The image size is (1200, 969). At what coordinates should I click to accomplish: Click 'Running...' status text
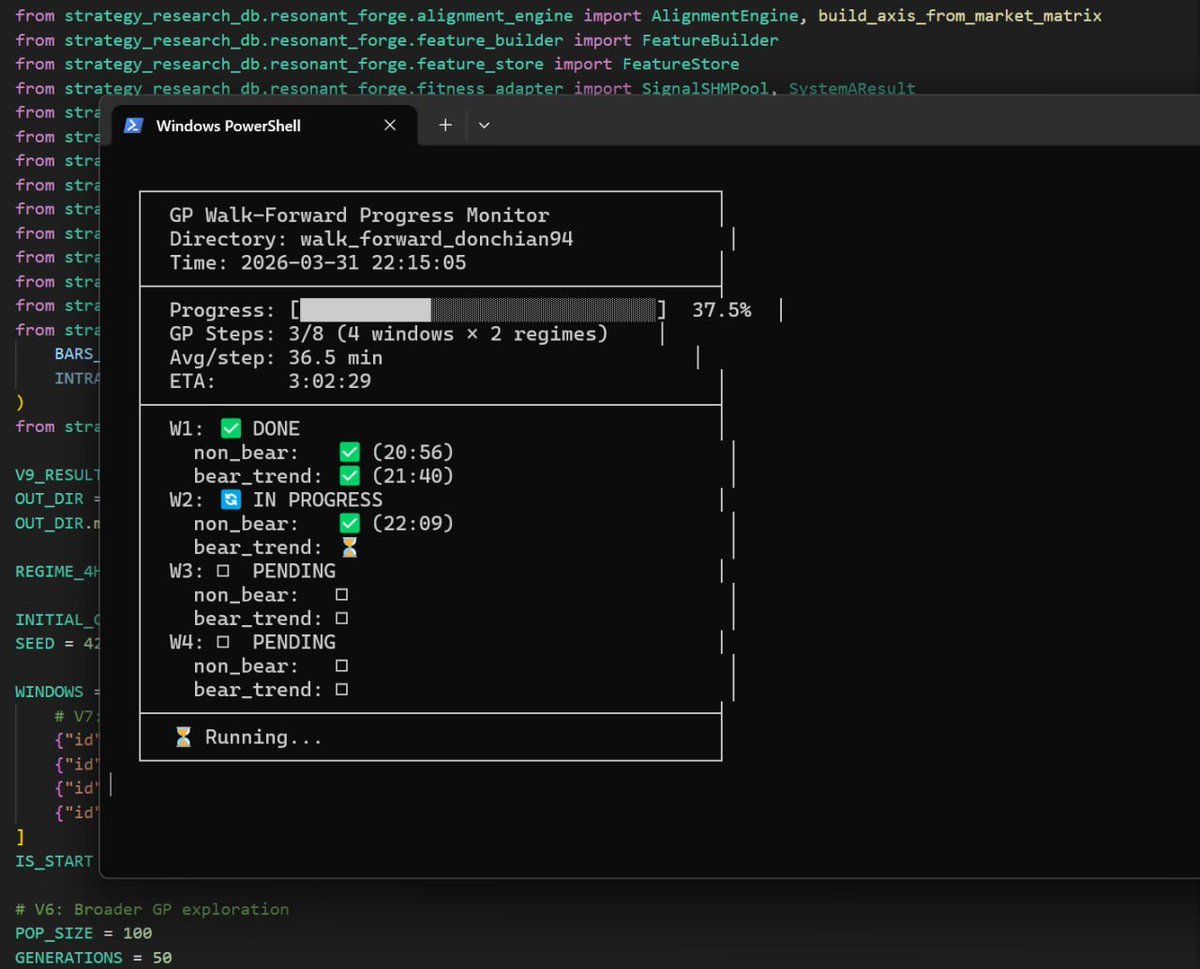(264, 737)
